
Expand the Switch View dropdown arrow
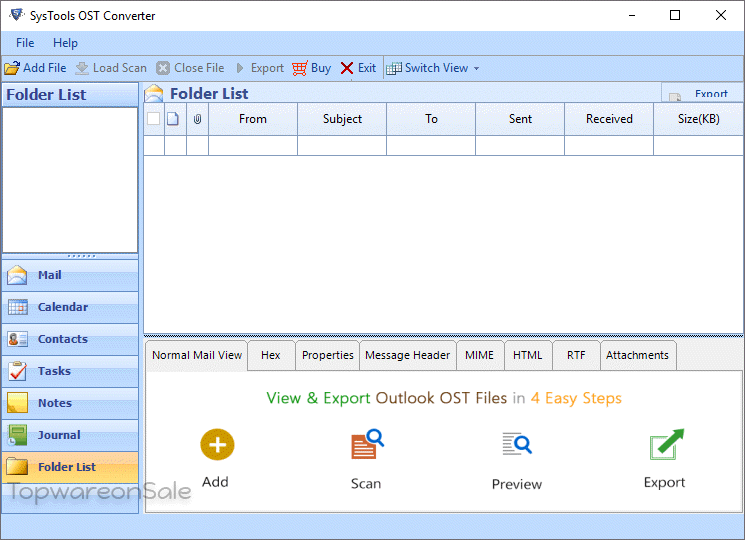476,69
